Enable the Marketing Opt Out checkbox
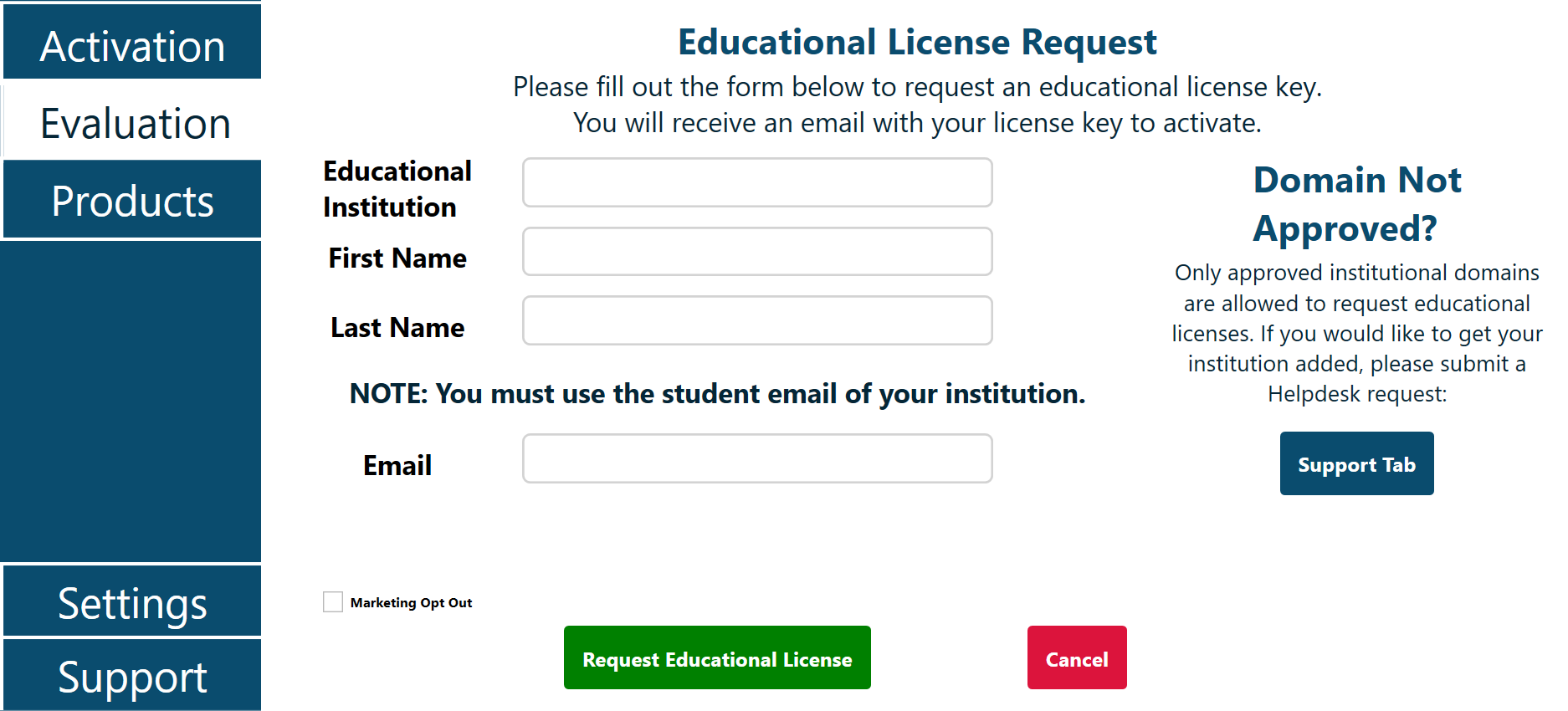The width and height of the screenshot is (1568, 711). [x=333, y=602]
